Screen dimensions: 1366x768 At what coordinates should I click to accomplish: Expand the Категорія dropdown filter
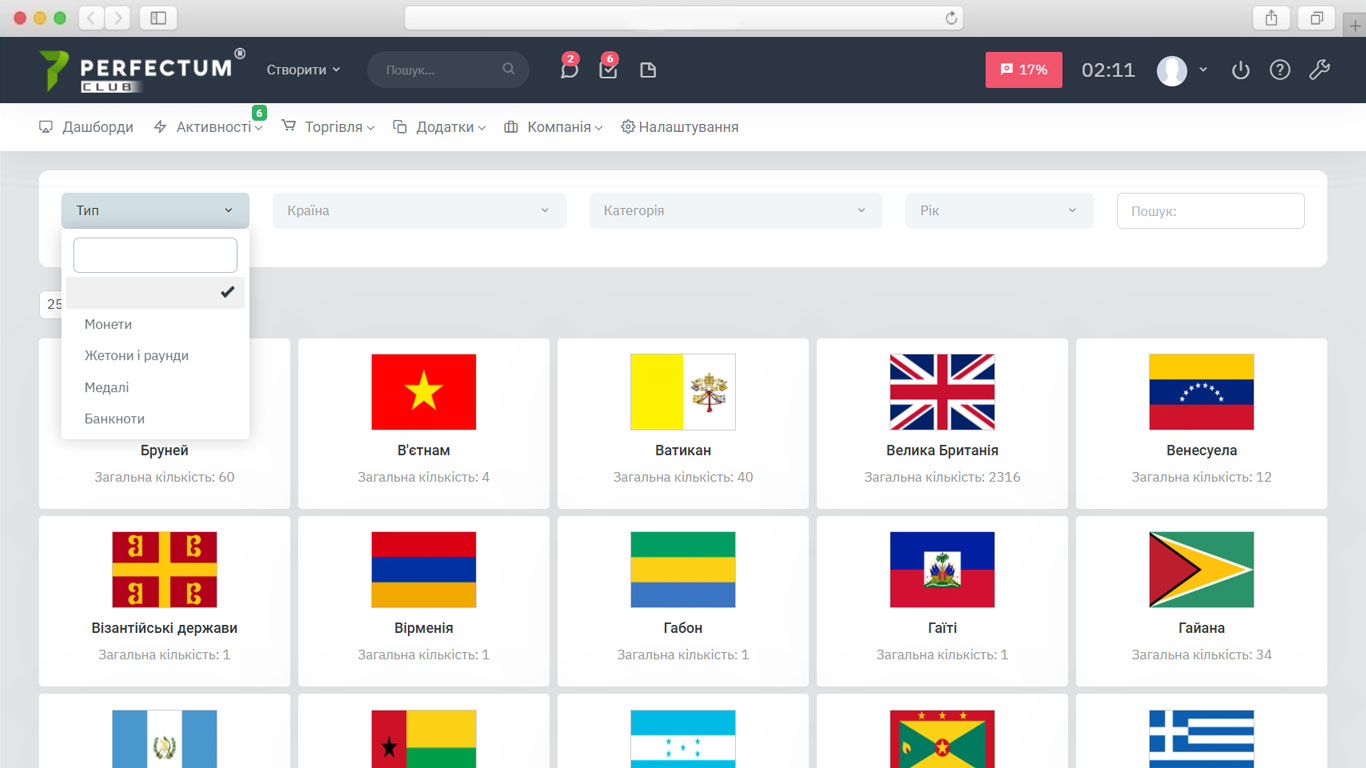pyautogui.click(x=735, y=211)
